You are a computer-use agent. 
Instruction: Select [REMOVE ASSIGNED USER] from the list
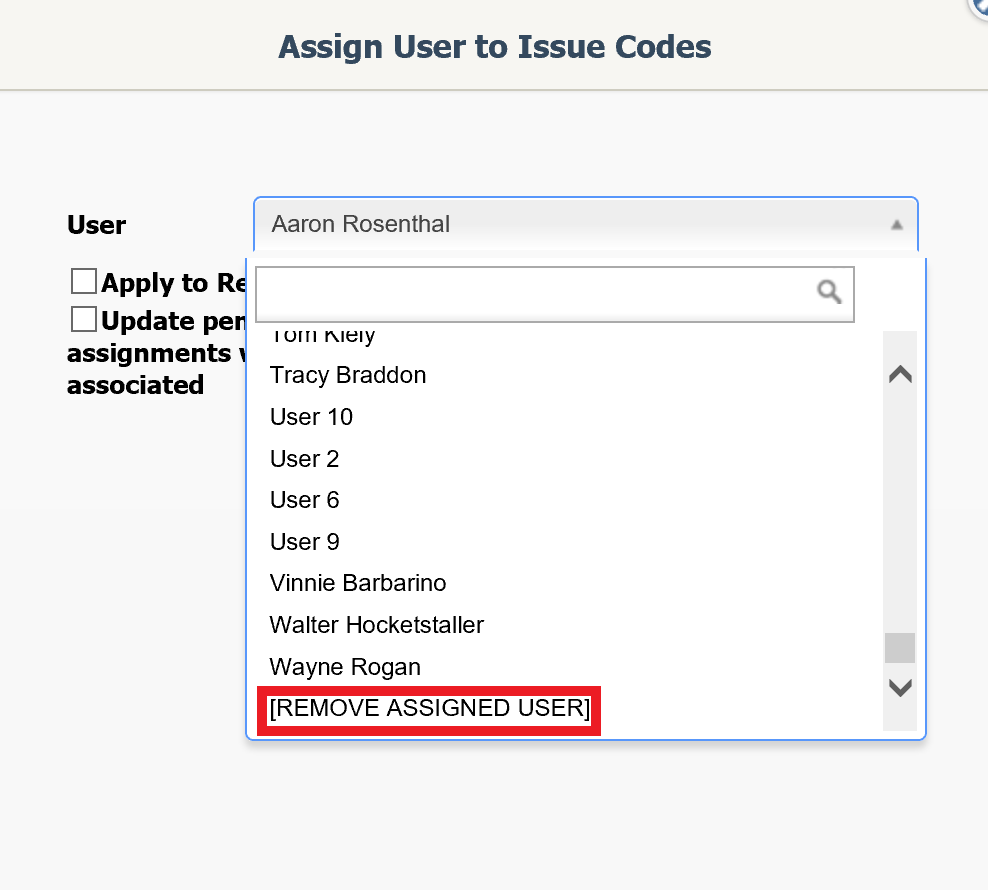(428, 708)
